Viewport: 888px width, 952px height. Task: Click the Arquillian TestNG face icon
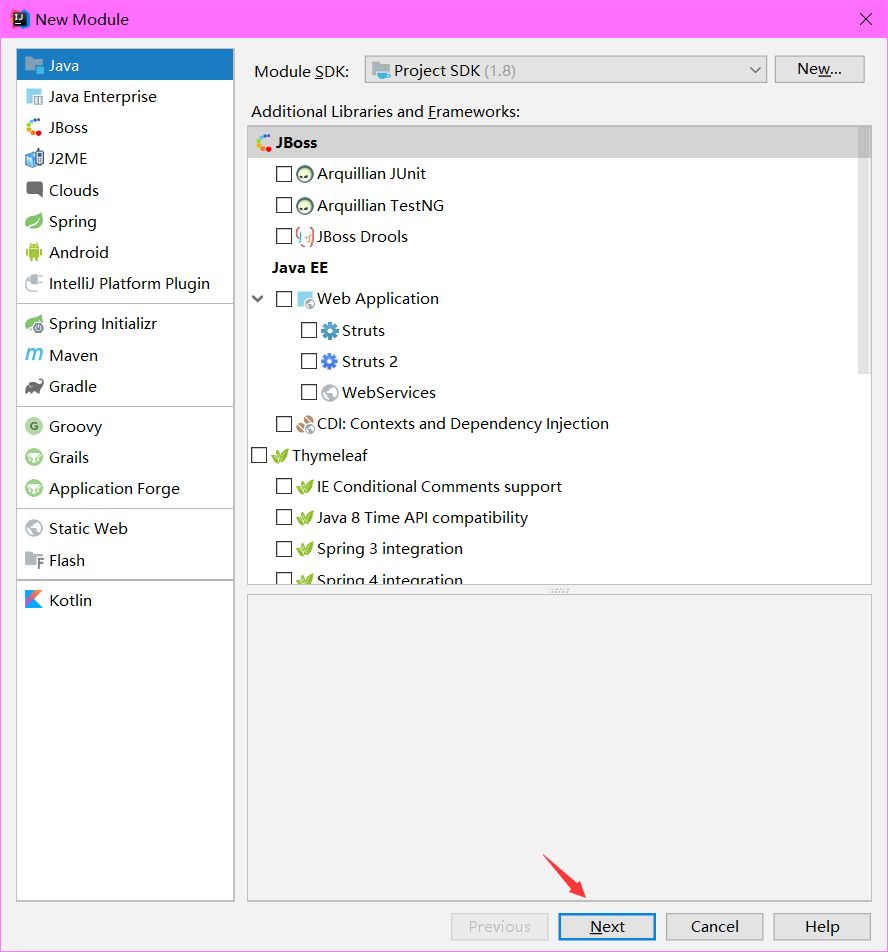pyautogui.click(x=305, y=206)
